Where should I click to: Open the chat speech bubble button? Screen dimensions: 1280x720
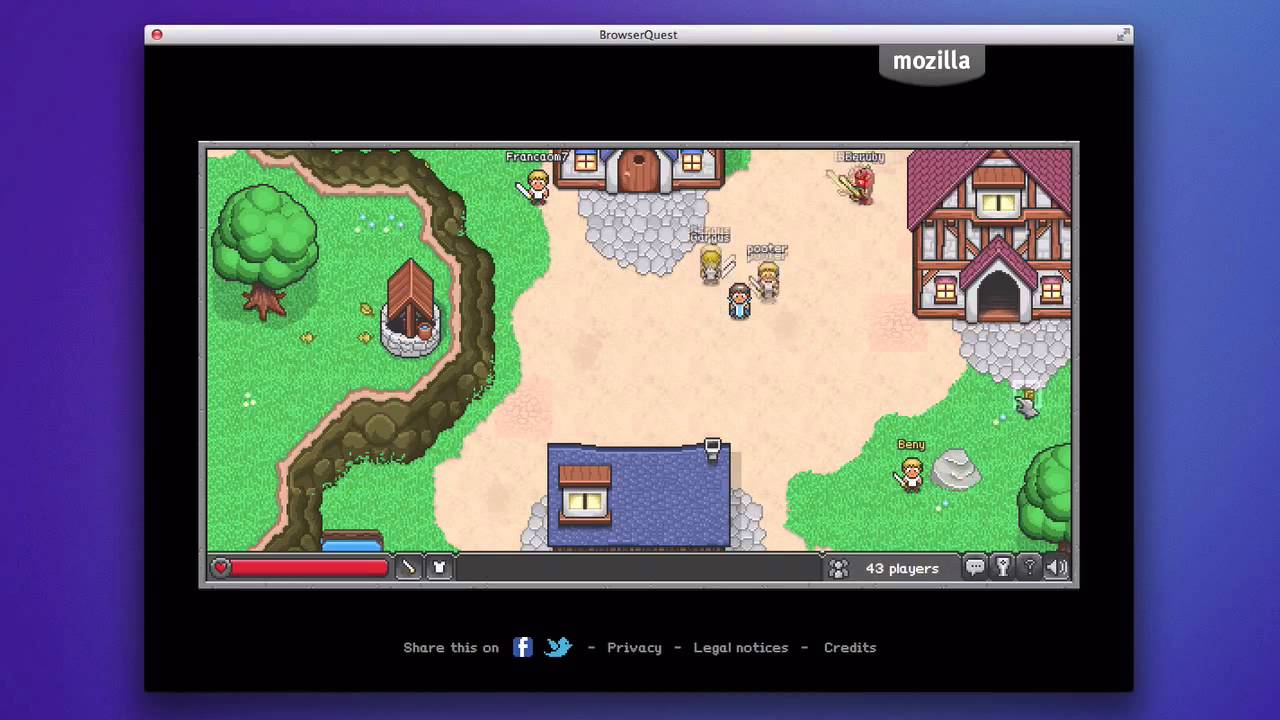tap(975, 568)
